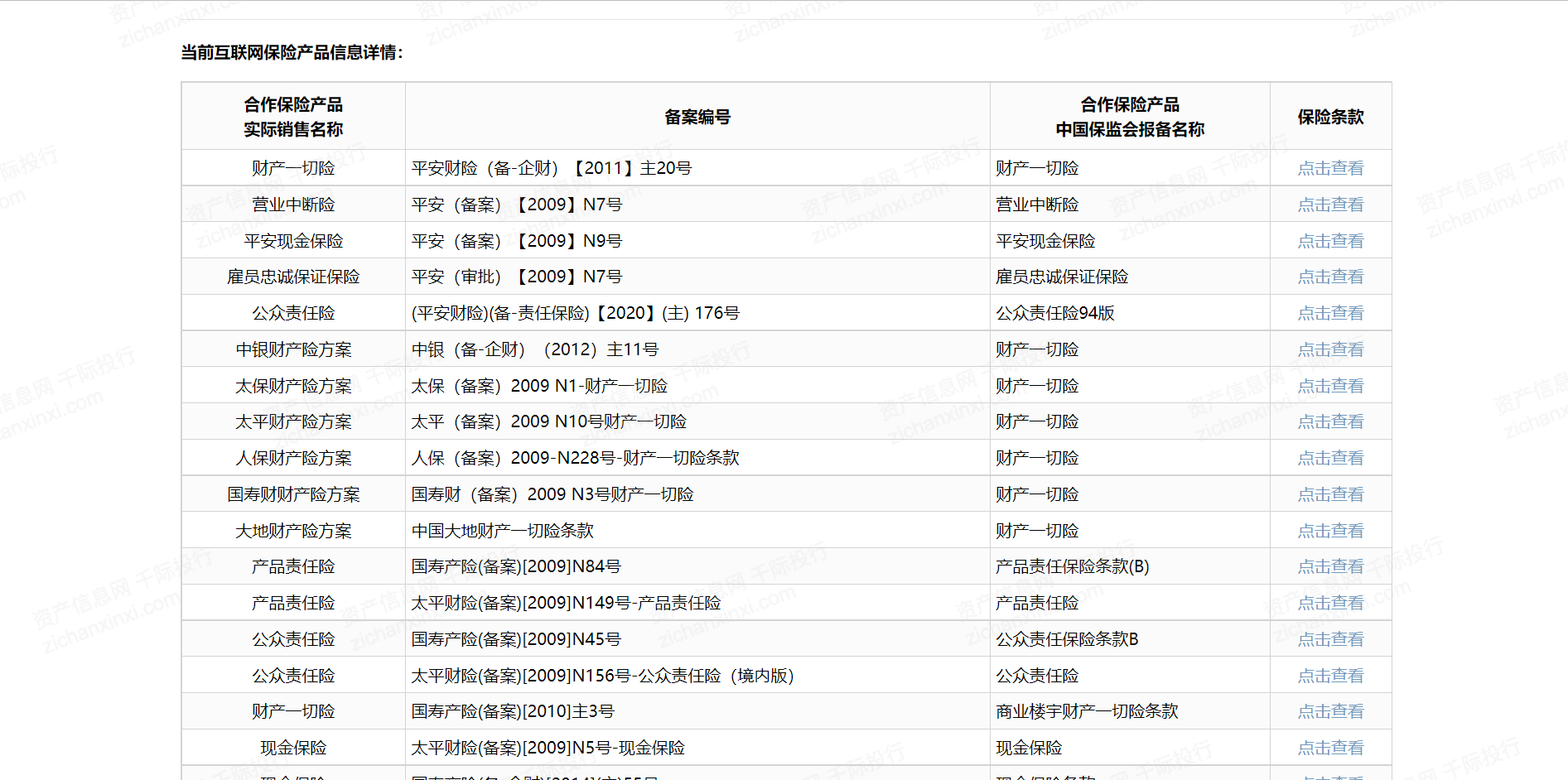Click 点击查看 for 商业楼宇财产一切险条款

1330,711
